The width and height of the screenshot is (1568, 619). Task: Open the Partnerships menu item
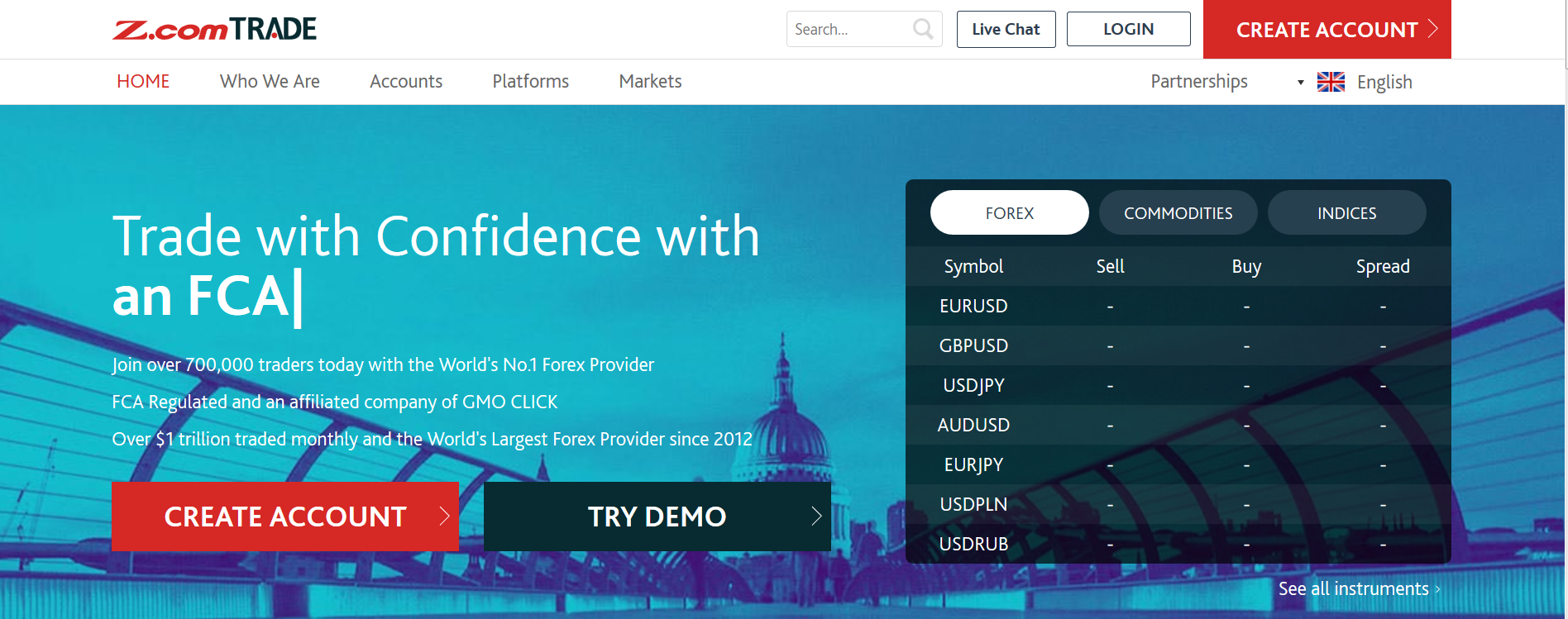(1198, 82)
